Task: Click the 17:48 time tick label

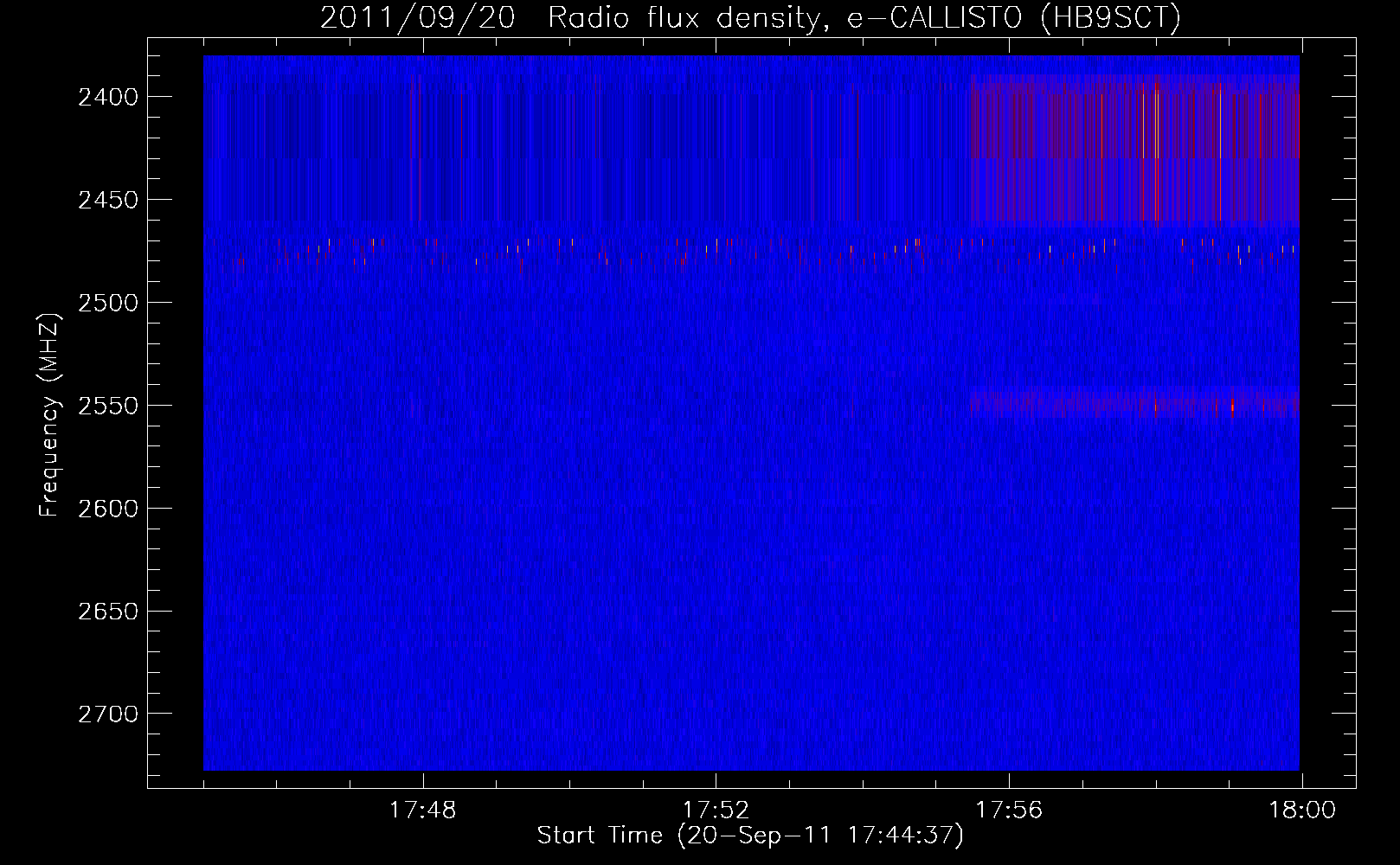Action: (423, 811)
